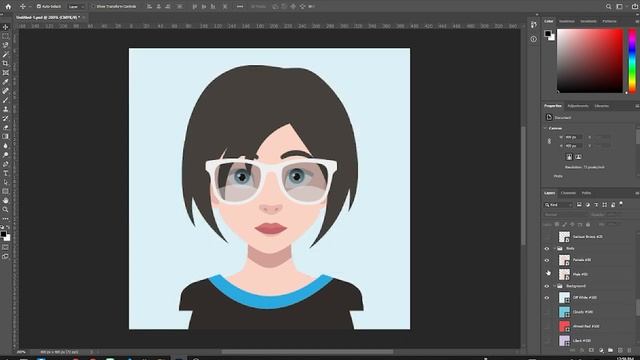Hide the Body group layer
Image resolution: width=640 pixels, height=360 pixels.
tap(547, 249)
